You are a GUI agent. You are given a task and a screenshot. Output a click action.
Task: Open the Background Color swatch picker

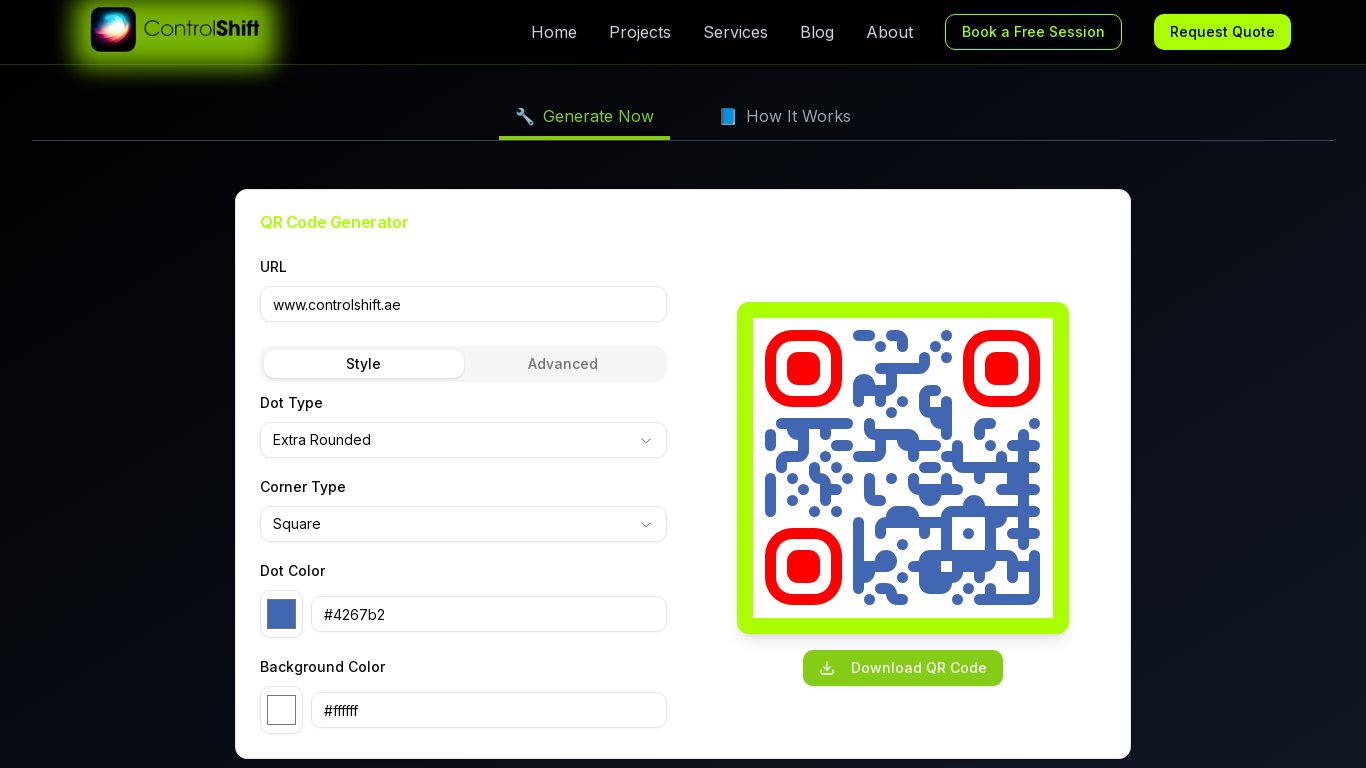pyautogui.click(x=281, y=710)
